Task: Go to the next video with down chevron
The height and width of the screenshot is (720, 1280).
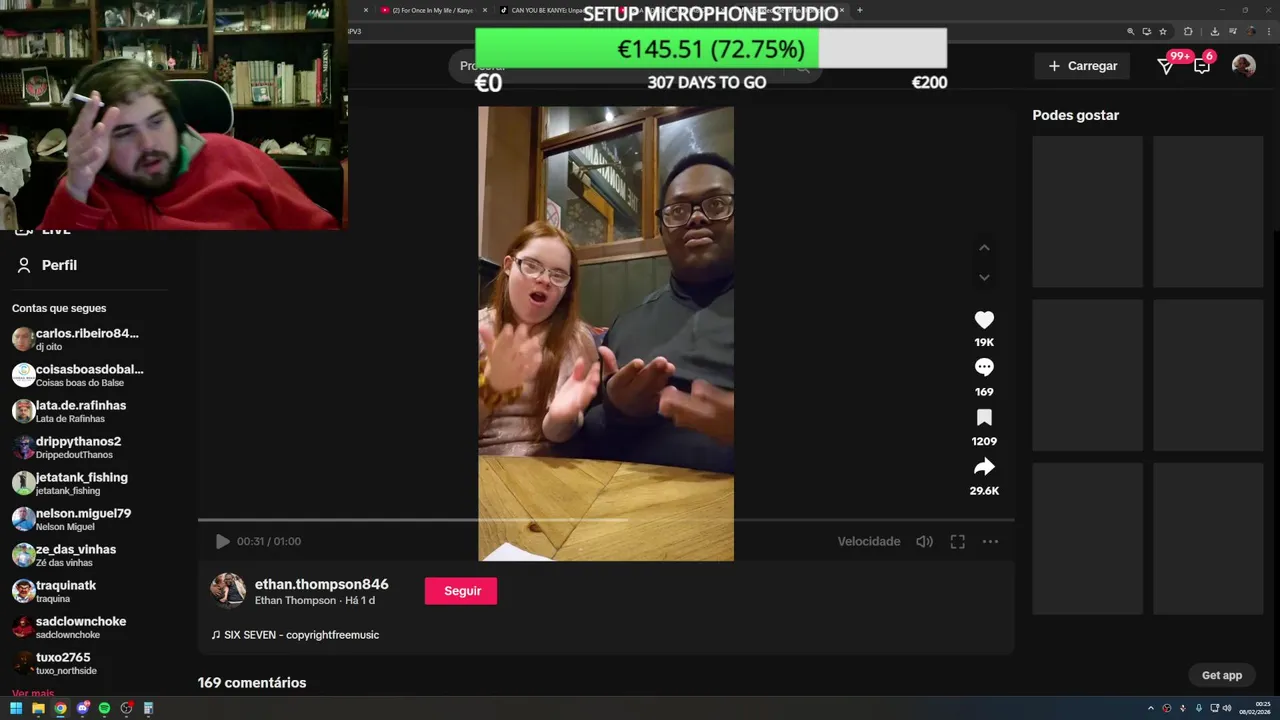Action: coord(984,277)
